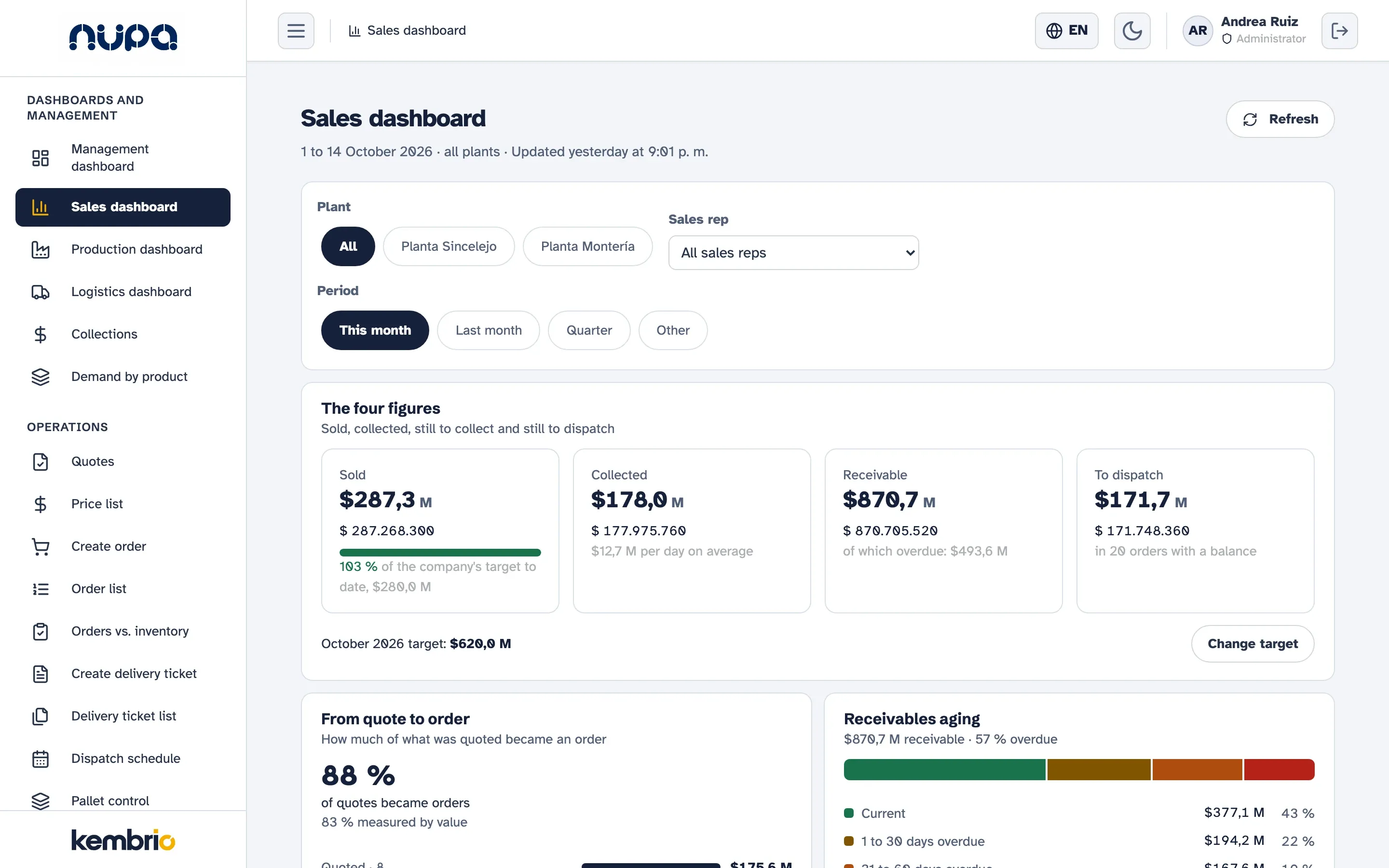Image resolution: width=1389 pixels, height=868 pixels.
Task: Open the EN language selector
Action: 1066,30
